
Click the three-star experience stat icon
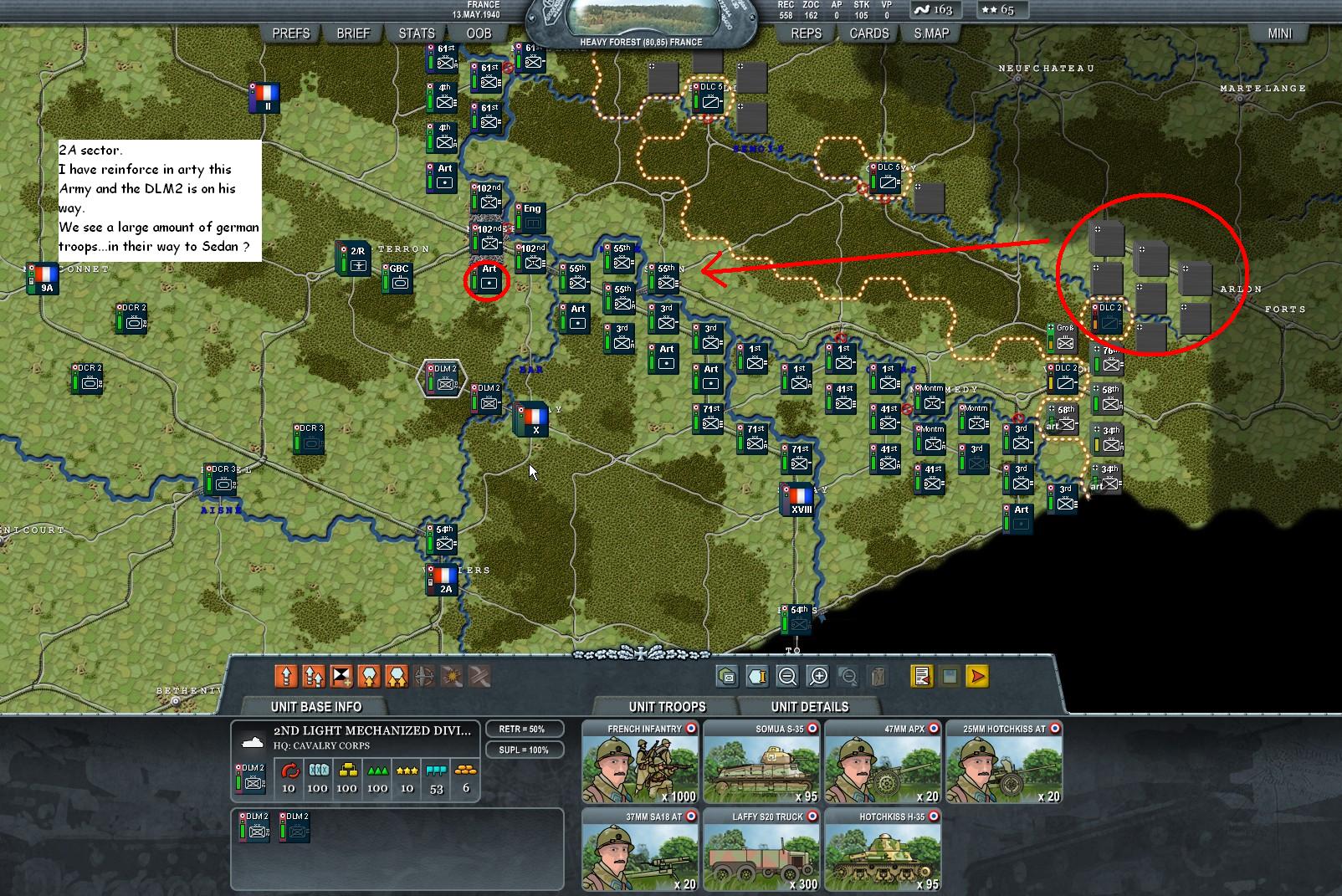(407, 770)
